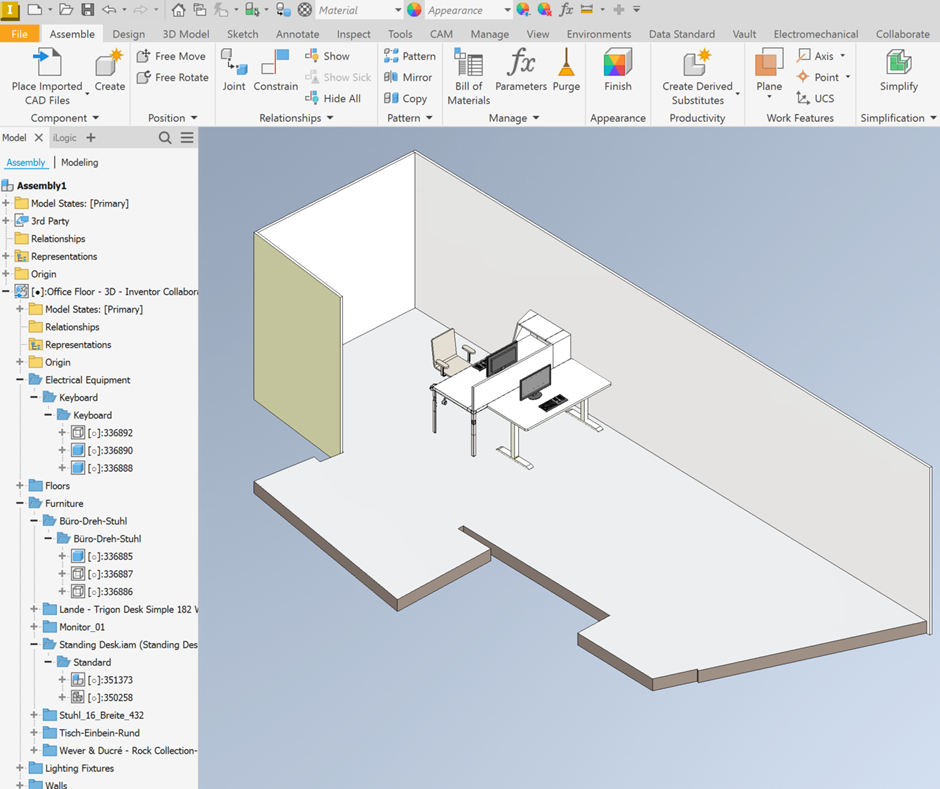The image size is (940, 789).
Task: Click the Free Move button
Action: (x=171, y=56)
